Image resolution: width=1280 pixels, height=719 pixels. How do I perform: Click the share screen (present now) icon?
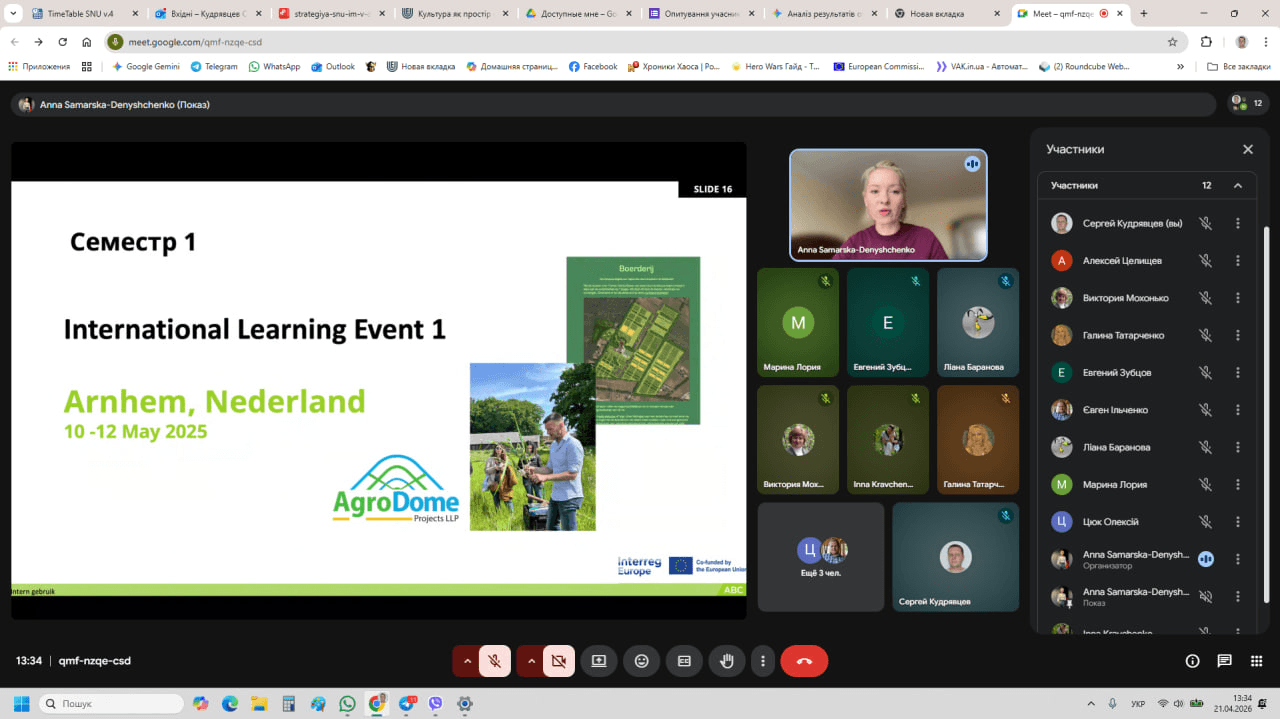tap(599, 661)
